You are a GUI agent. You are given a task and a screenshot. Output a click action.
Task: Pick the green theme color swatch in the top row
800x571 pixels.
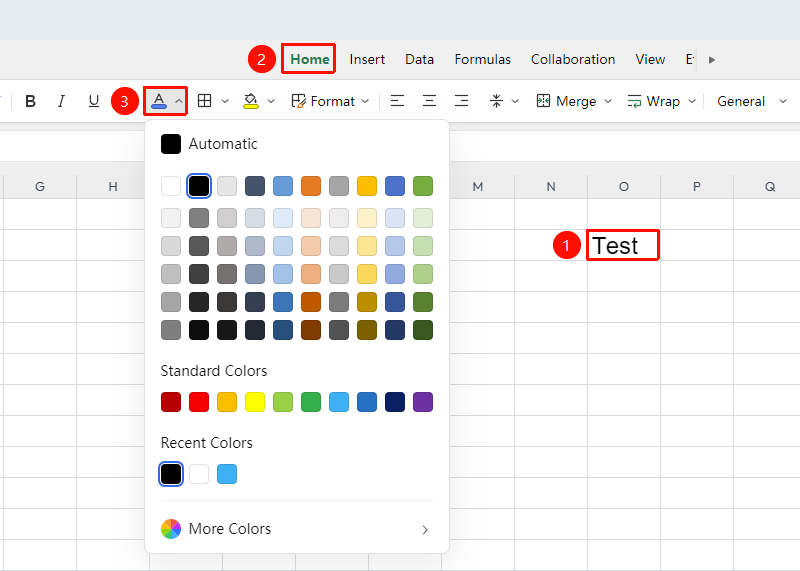[423, 186]
